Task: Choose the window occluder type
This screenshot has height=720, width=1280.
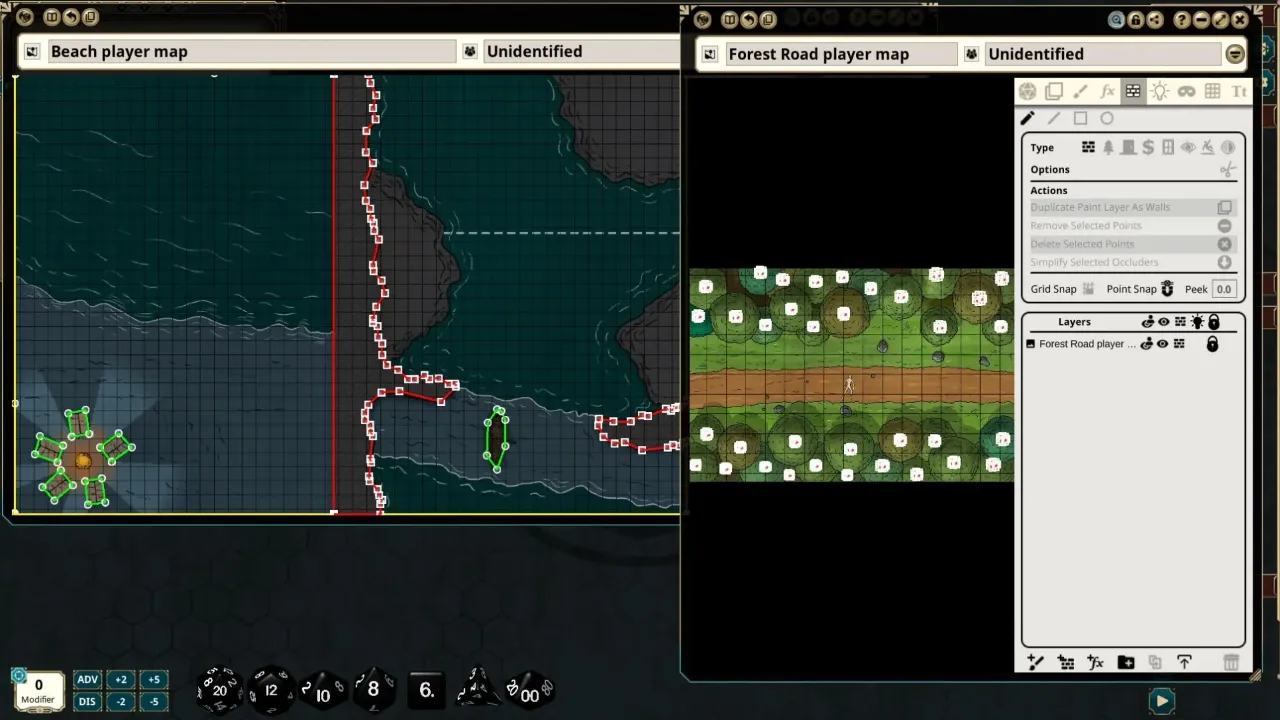Action: point(1168,147)
